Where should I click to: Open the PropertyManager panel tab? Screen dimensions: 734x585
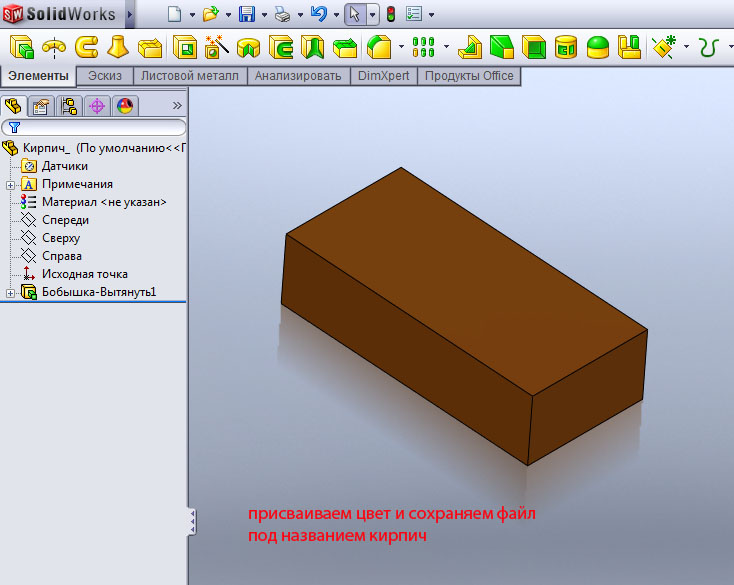pos(41,105)
